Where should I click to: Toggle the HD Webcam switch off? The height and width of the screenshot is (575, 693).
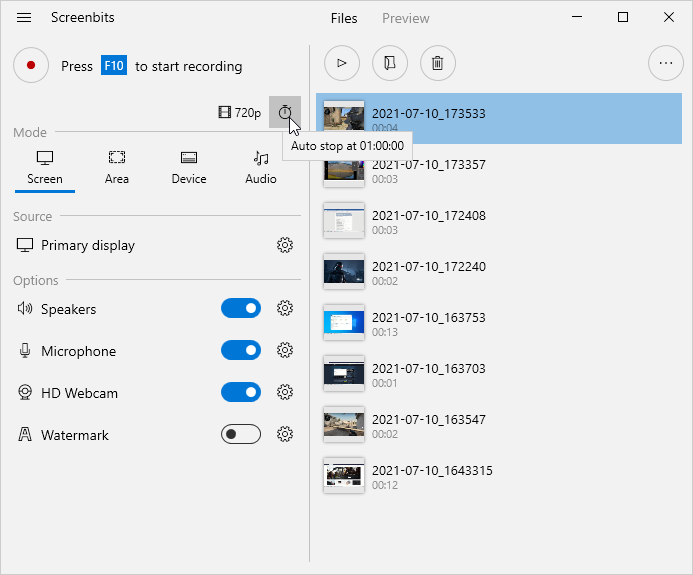tap(241, 392)
